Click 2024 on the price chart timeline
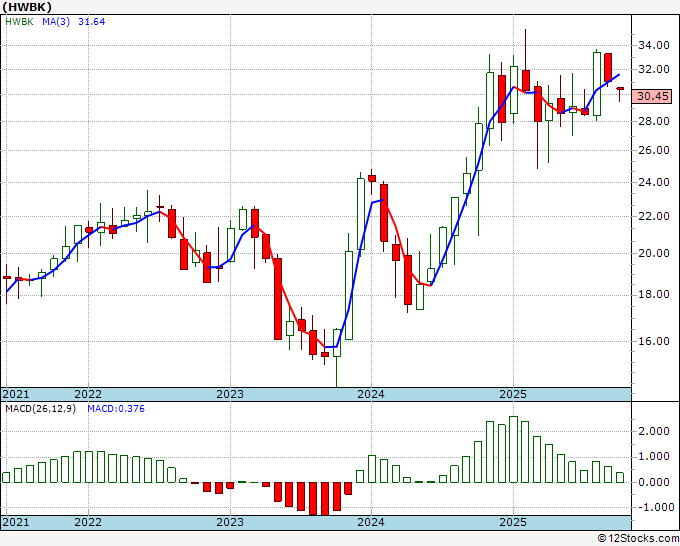This screenshot has height=546, width=680. pos(371,394)
